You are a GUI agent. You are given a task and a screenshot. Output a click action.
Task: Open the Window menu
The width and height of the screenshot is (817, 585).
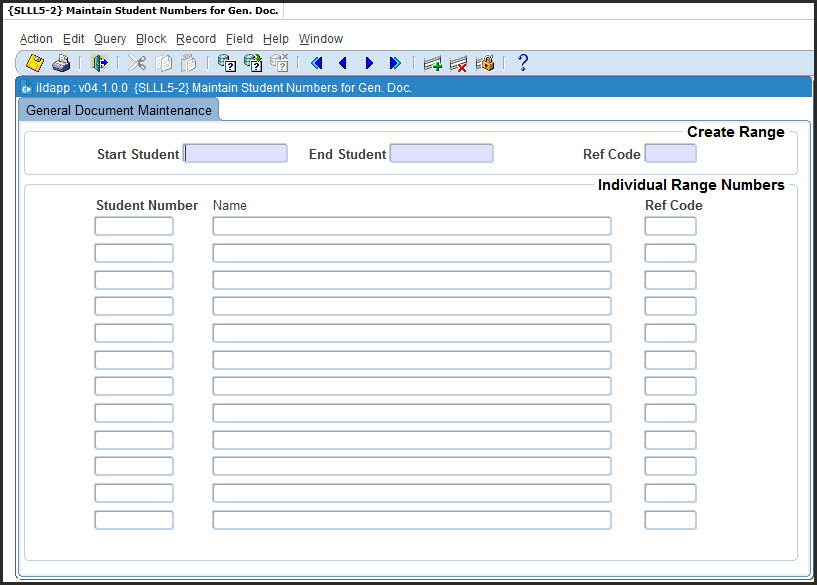321,39
